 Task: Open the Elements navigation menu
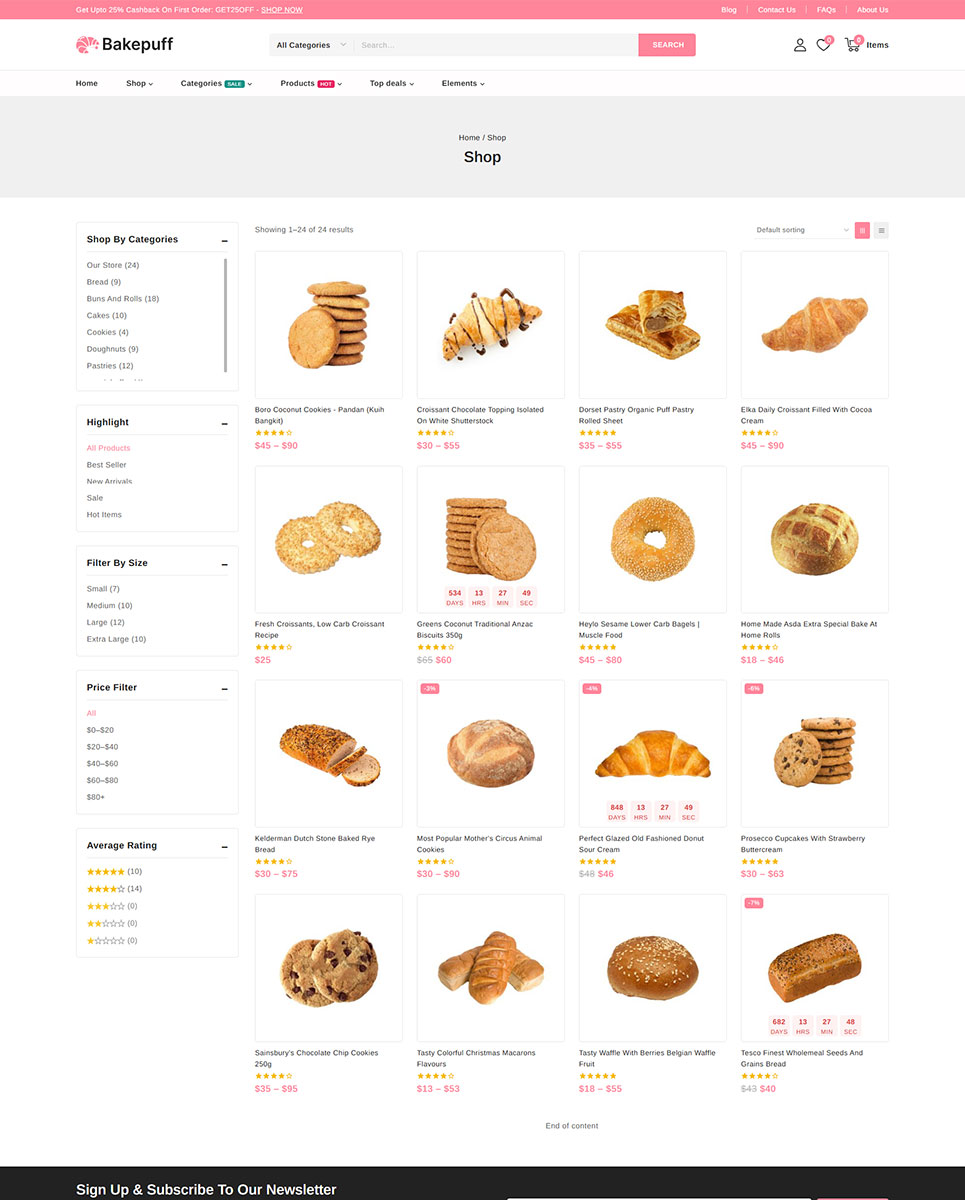(462, 84)
